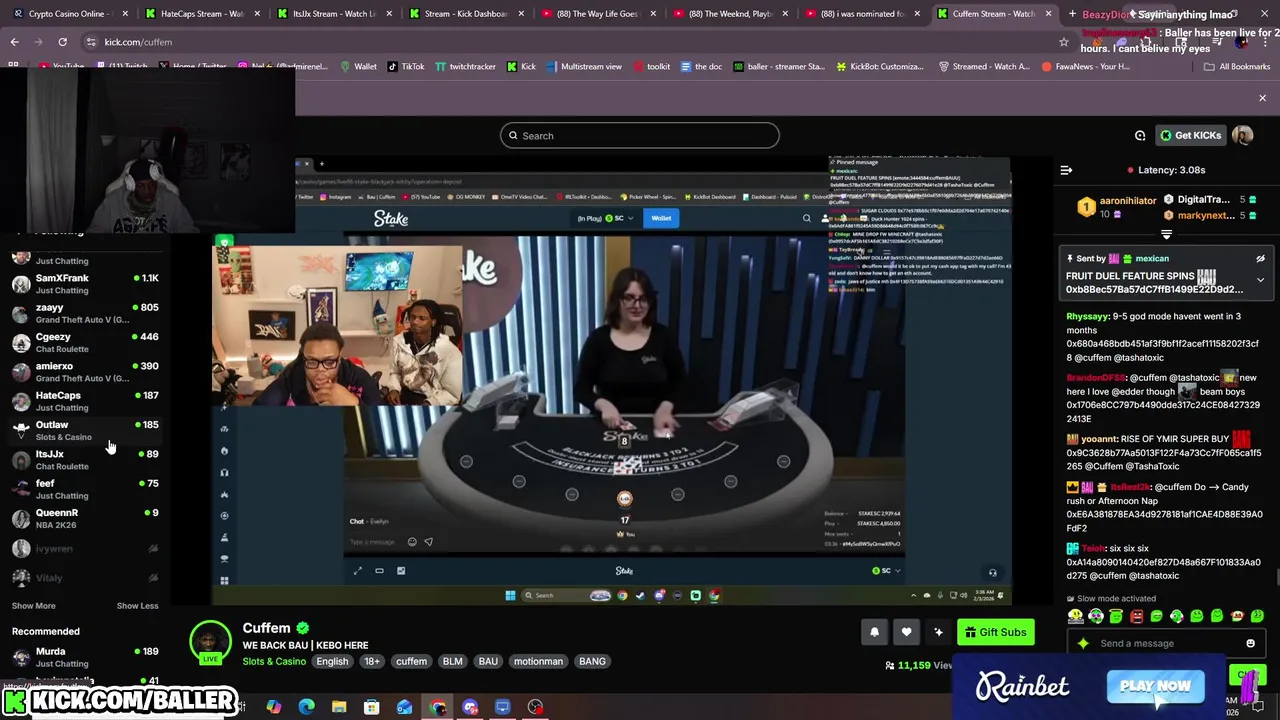Click Show More in following list
This screenshot has height=720, width=1280.
point(33,605)
